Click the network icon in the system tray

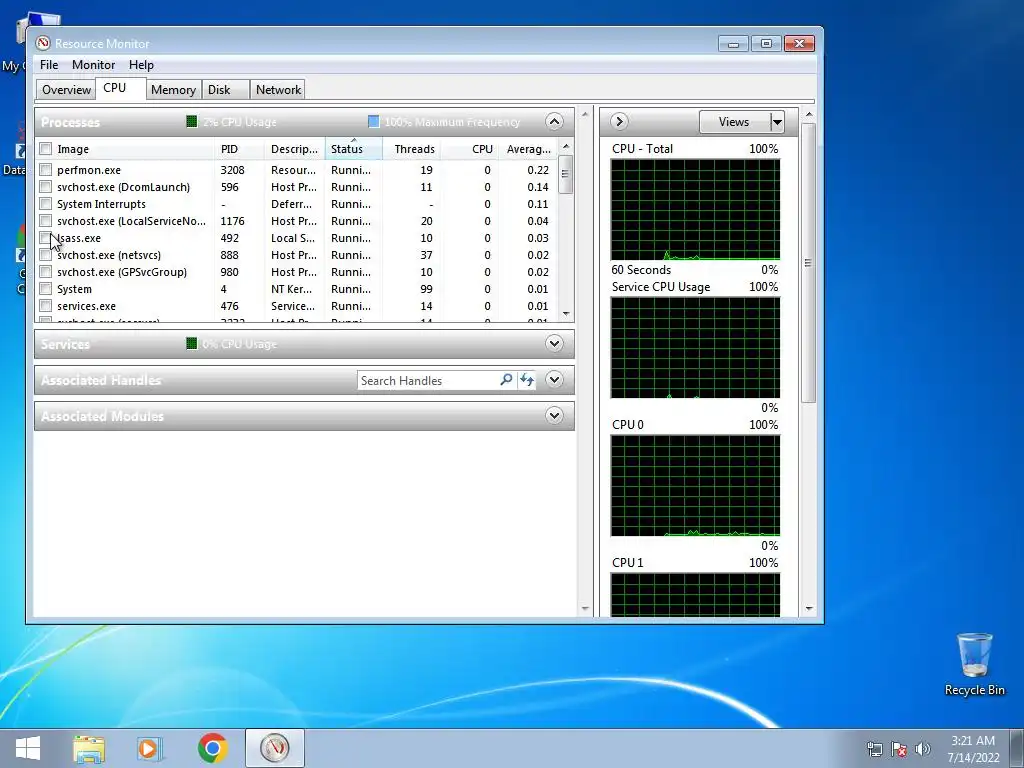(874, 749)
